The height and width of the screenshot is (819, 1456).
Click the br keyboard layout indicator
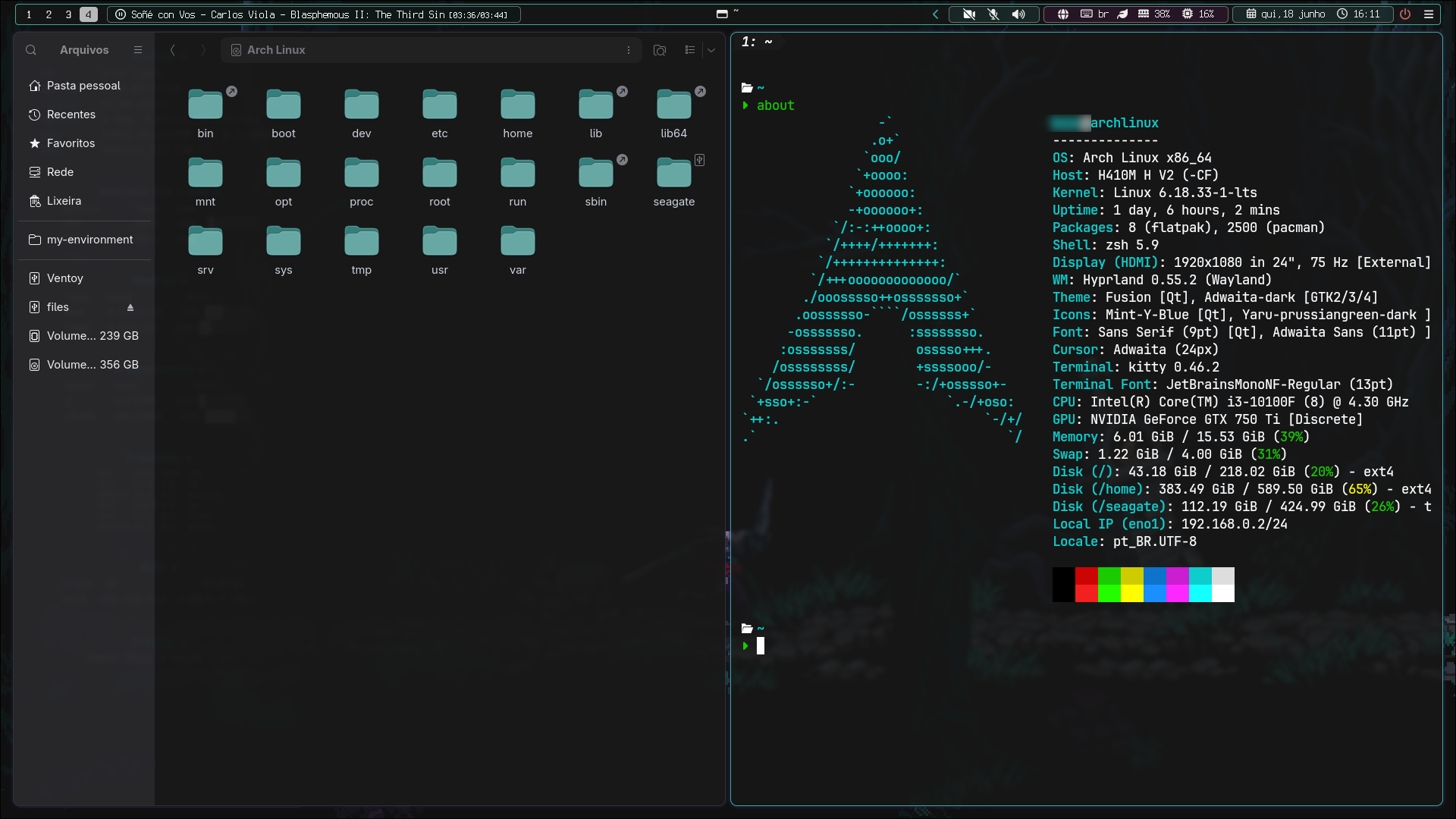(x=1094, y=14)
